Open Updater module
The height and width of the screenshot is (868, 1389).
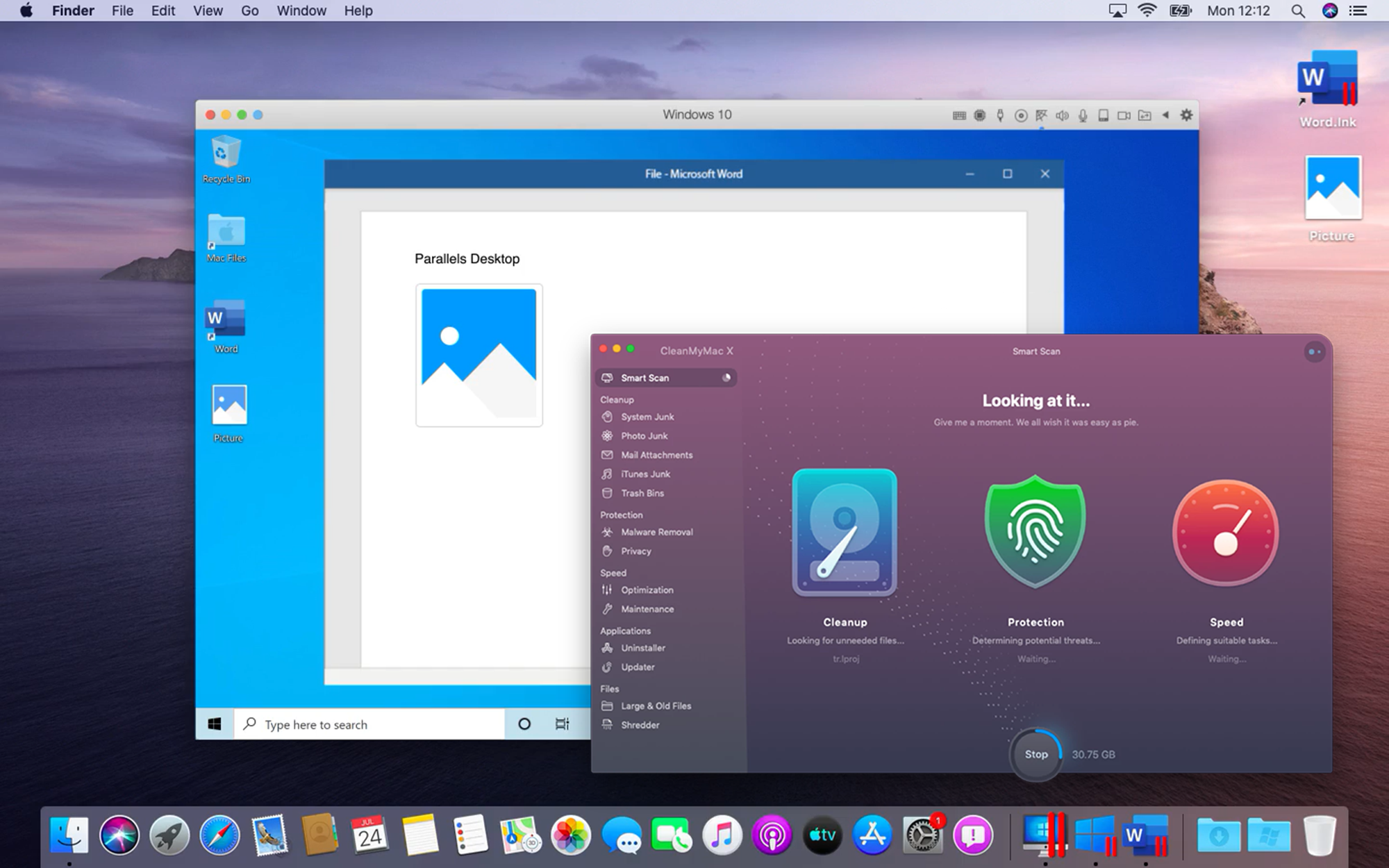click(x=638, y=667)
